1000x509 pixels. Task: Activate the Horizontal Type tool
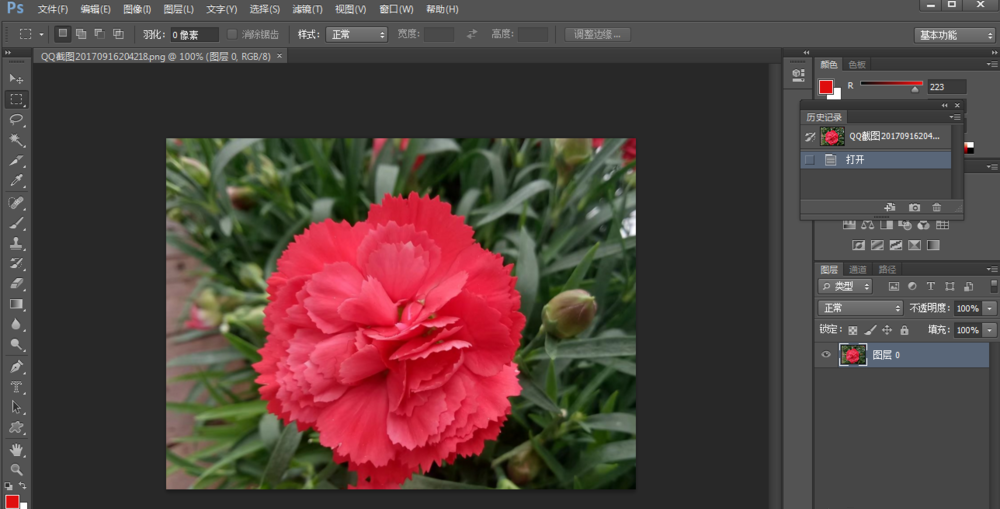pyautogui.click(x=16, y=387)
